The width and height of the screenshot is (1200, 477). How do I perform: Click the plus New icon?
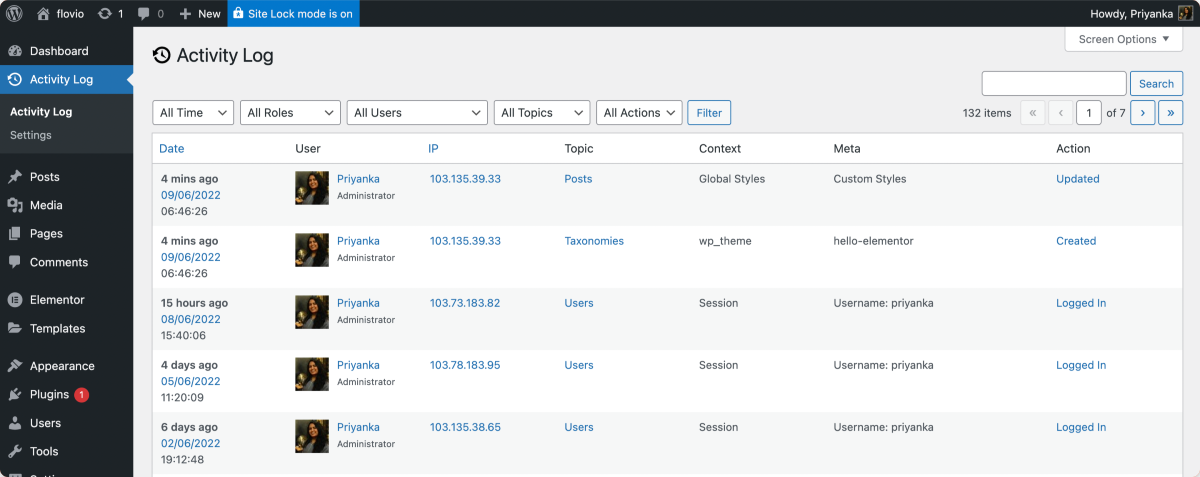click(x=185, y=14)
